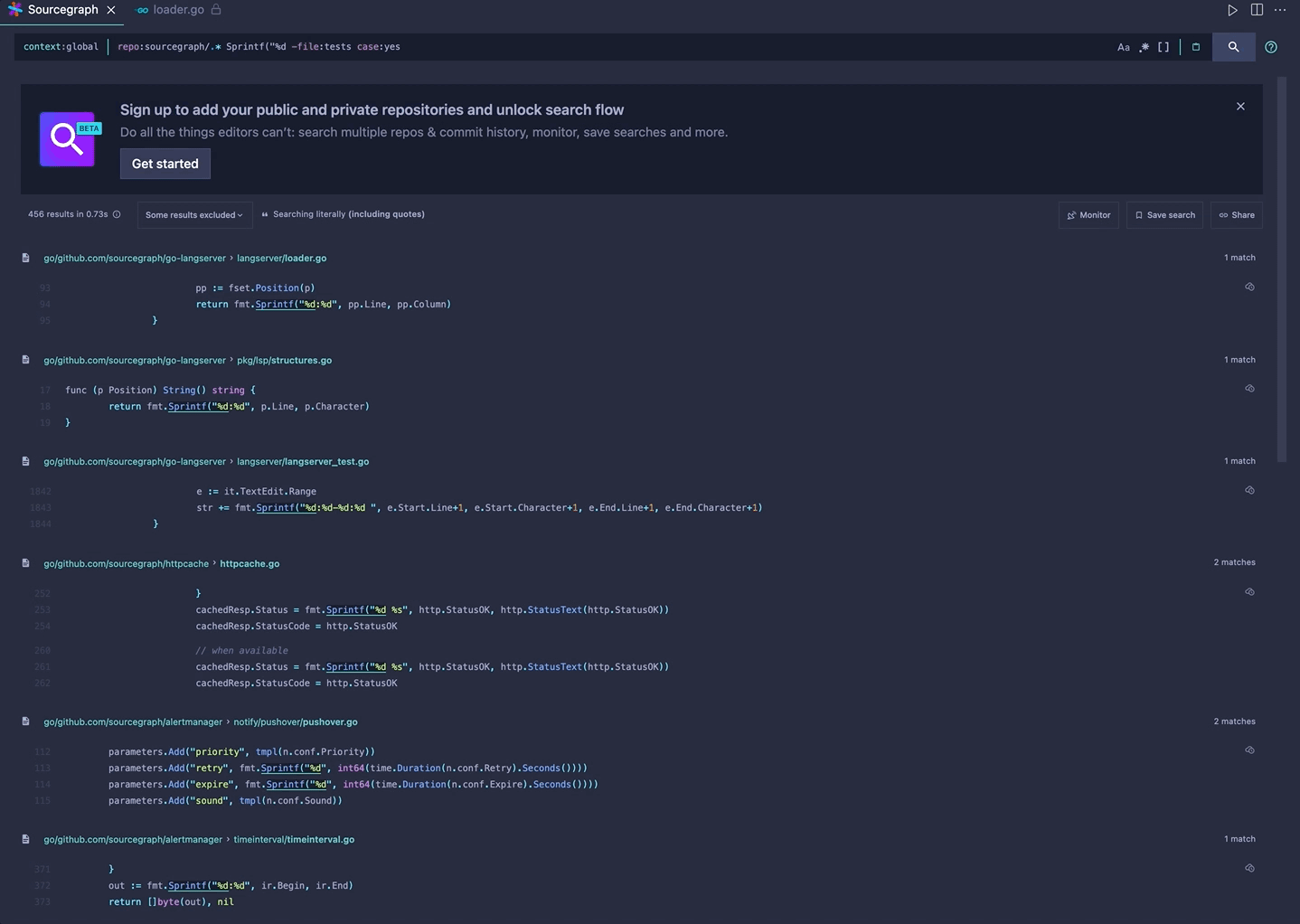
Task: Close the Sourcegraph tab
Action: pos(111,10)
